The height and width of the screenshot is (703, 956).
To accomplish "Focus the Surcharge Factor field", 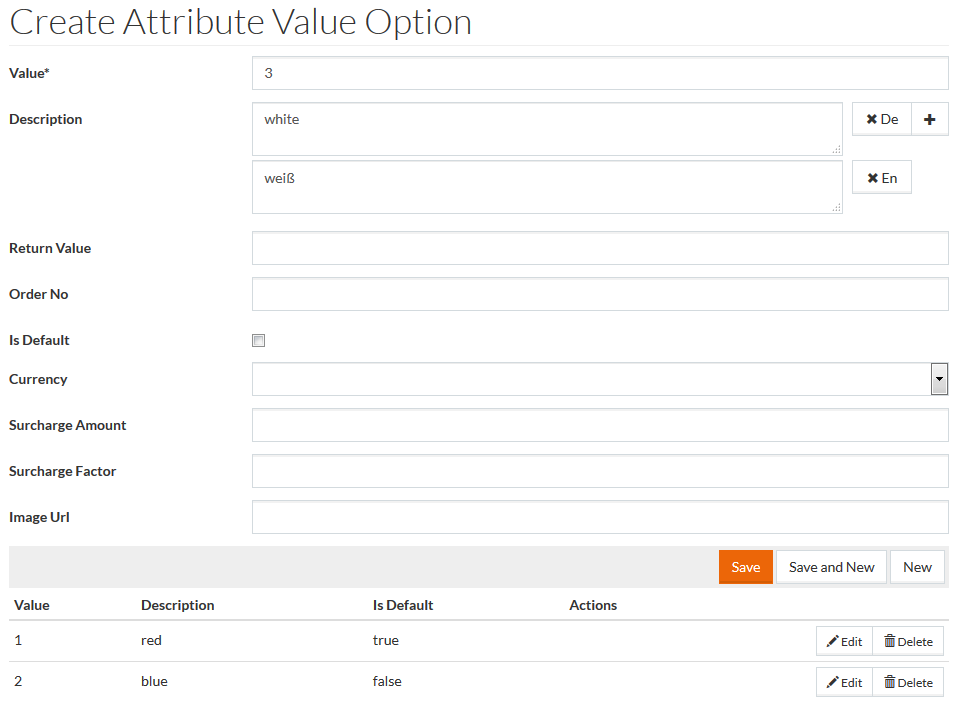I will [599, 471].
